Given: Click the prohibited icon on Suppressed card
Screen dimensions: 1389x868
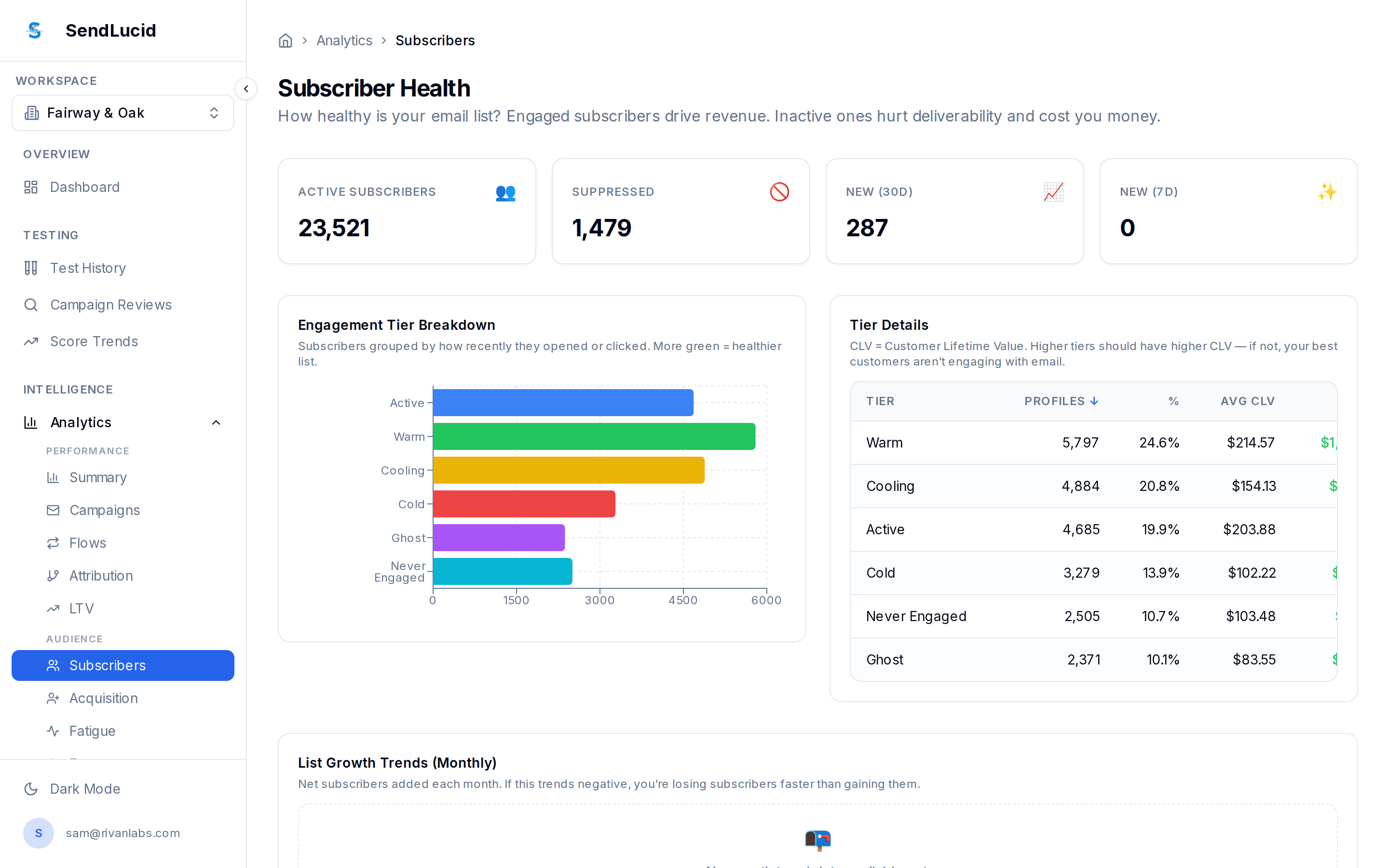Looking at the screenshot, I should pos(779,192).
